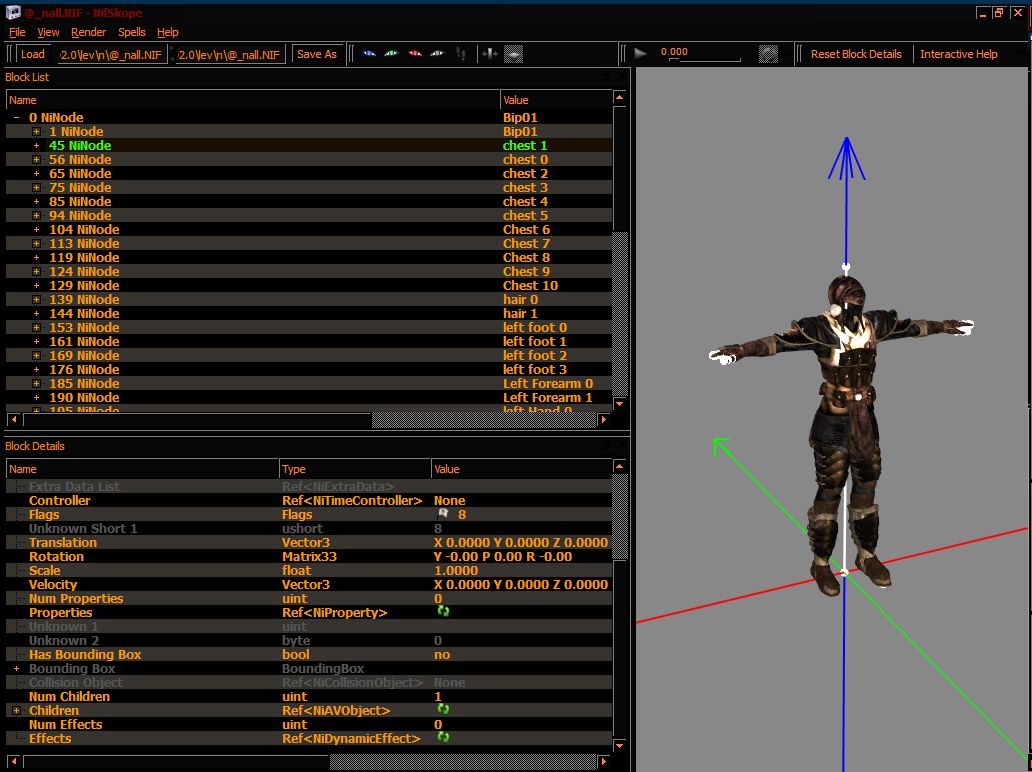Expand 113 NiNode Chest 7
Screen dimensions: 1032x772
(x=36, y=244)
